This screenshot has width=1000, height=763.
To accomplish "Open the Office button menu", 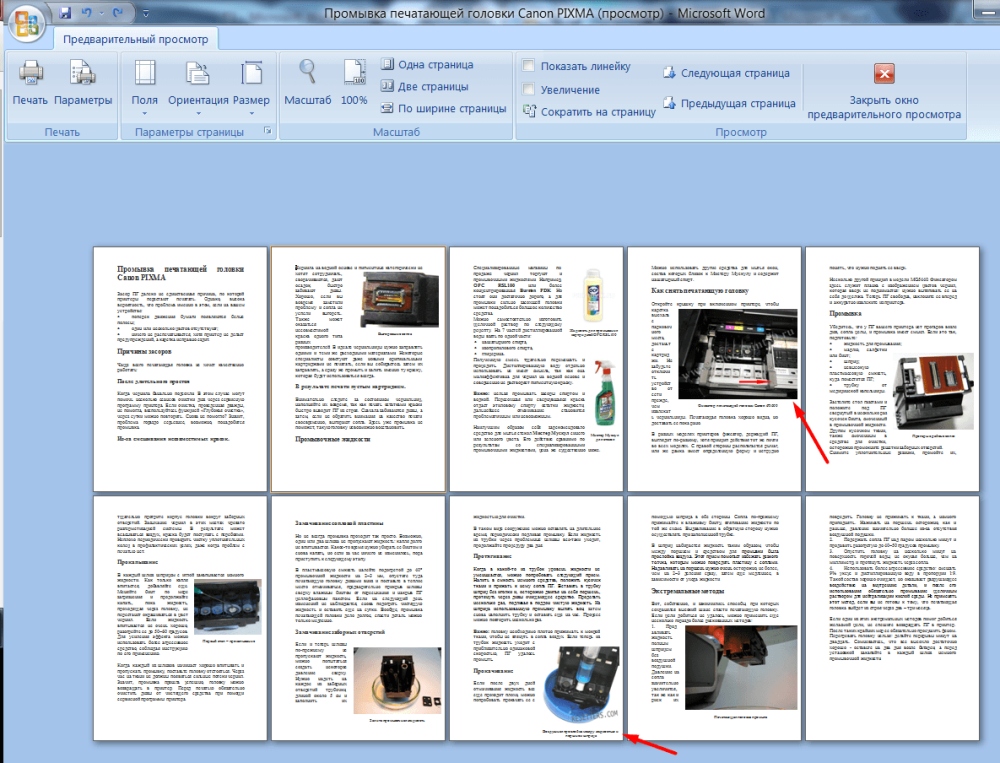I will (26, 22).
